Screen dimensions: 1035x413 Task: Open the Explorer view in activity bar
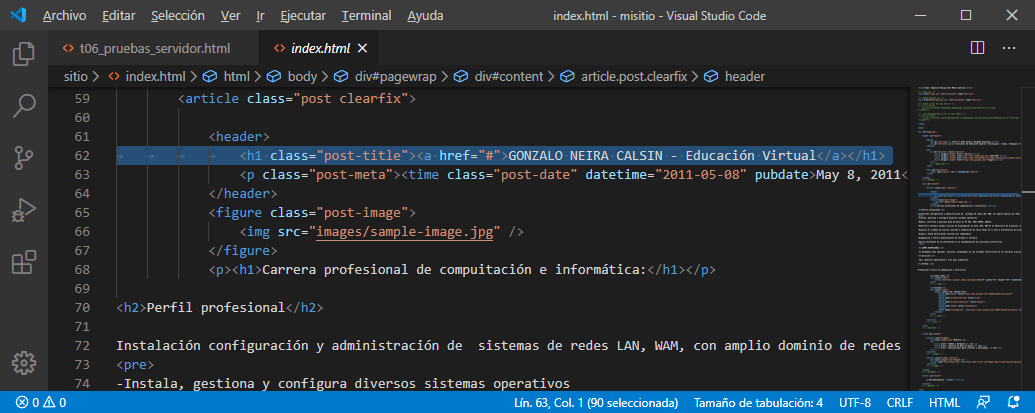click(x=24, y=54)
